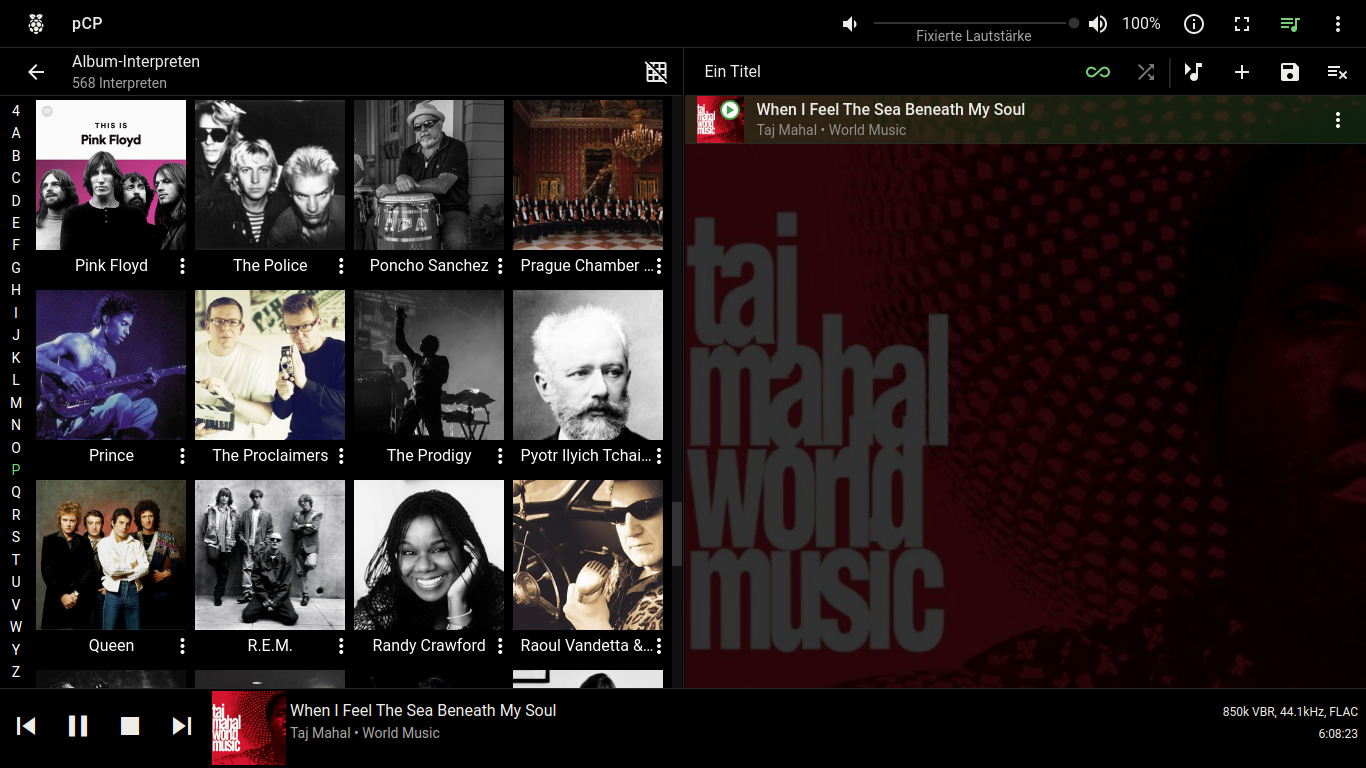Adjust the volume slider handle
Screen dimensions: 1366x768
pyautogui.click(x=1074, y=23)
